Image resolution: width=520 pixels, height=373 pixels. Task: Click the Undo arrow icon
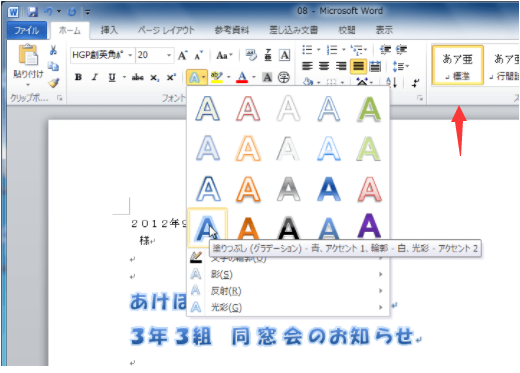(x=48, y=12)
